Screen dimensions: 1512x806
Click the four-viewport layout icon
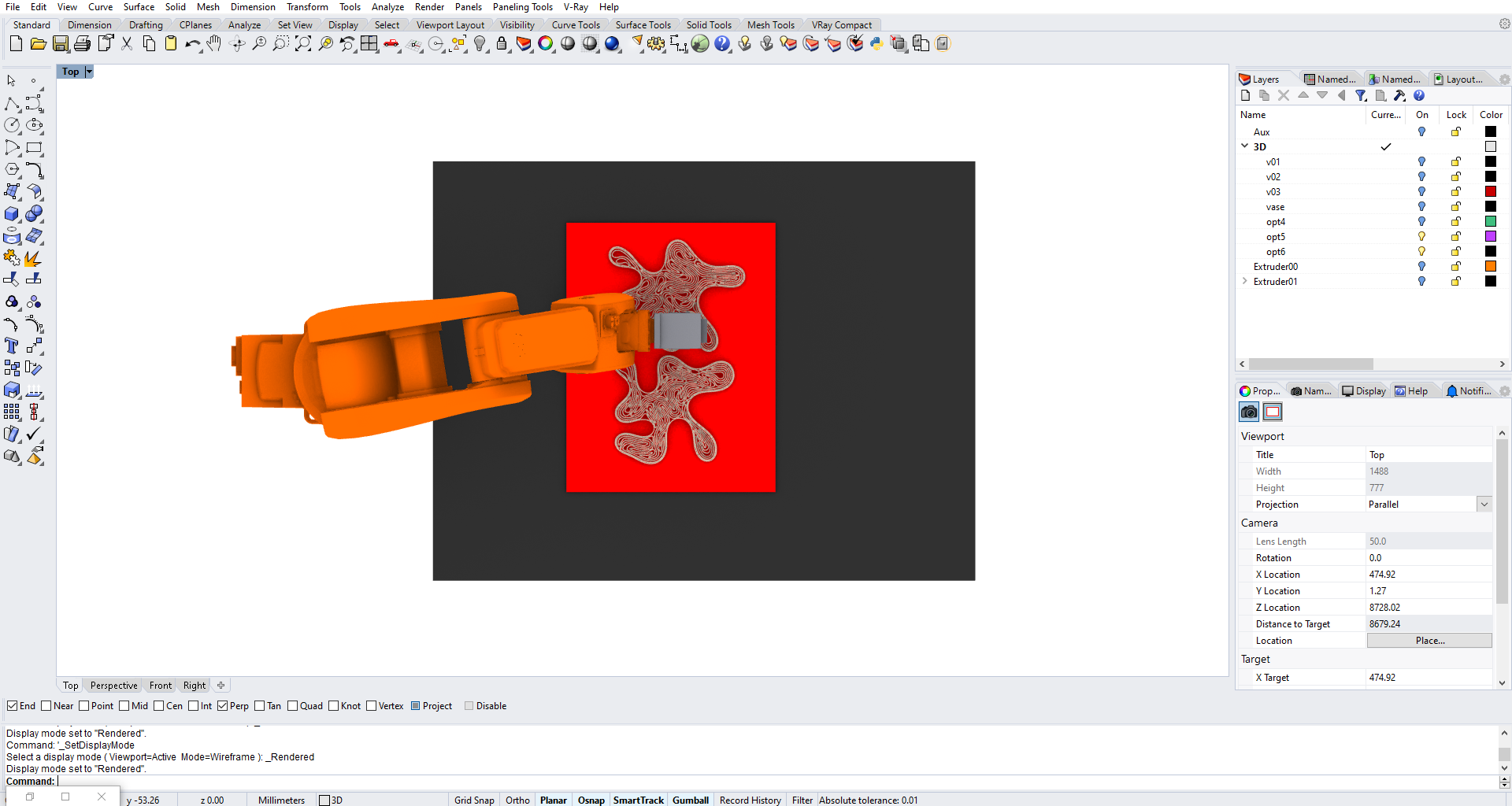[369, 44]
